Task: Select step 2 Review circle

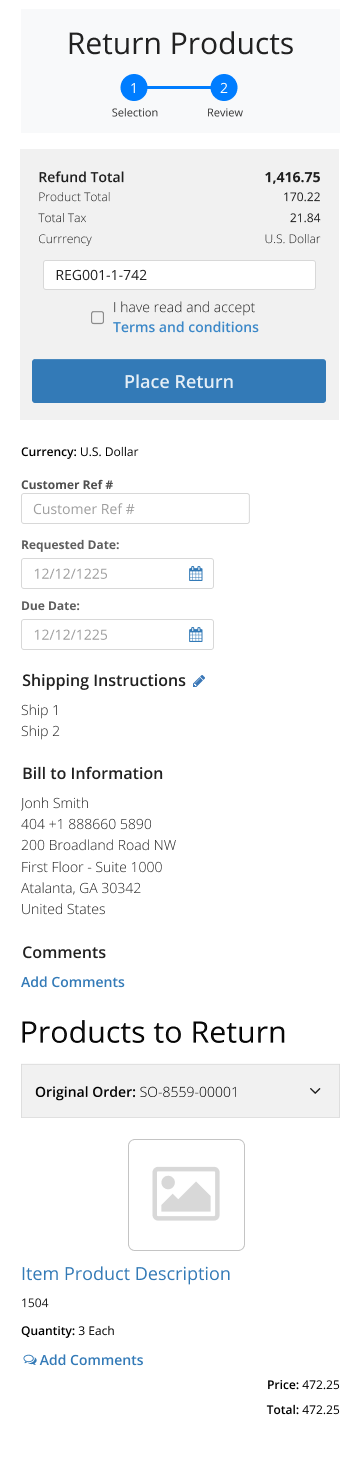Action: pos(224,88)
